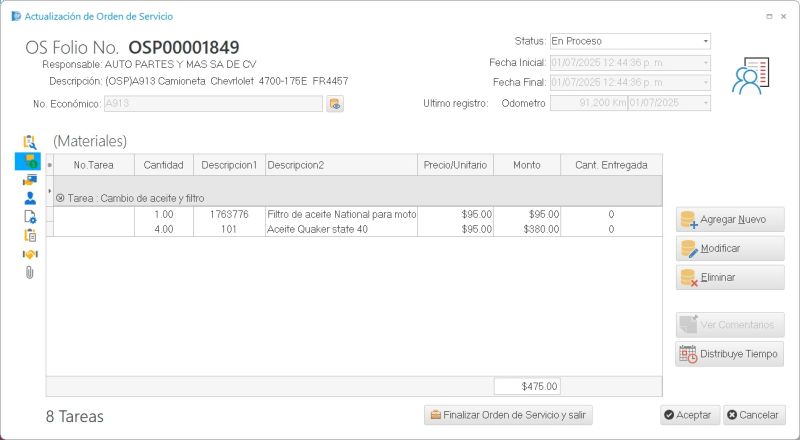Image resolution: width=800 pixels, height=440 pixels.
Task: Click the users document icon at top right
Action: click(751, 76)
